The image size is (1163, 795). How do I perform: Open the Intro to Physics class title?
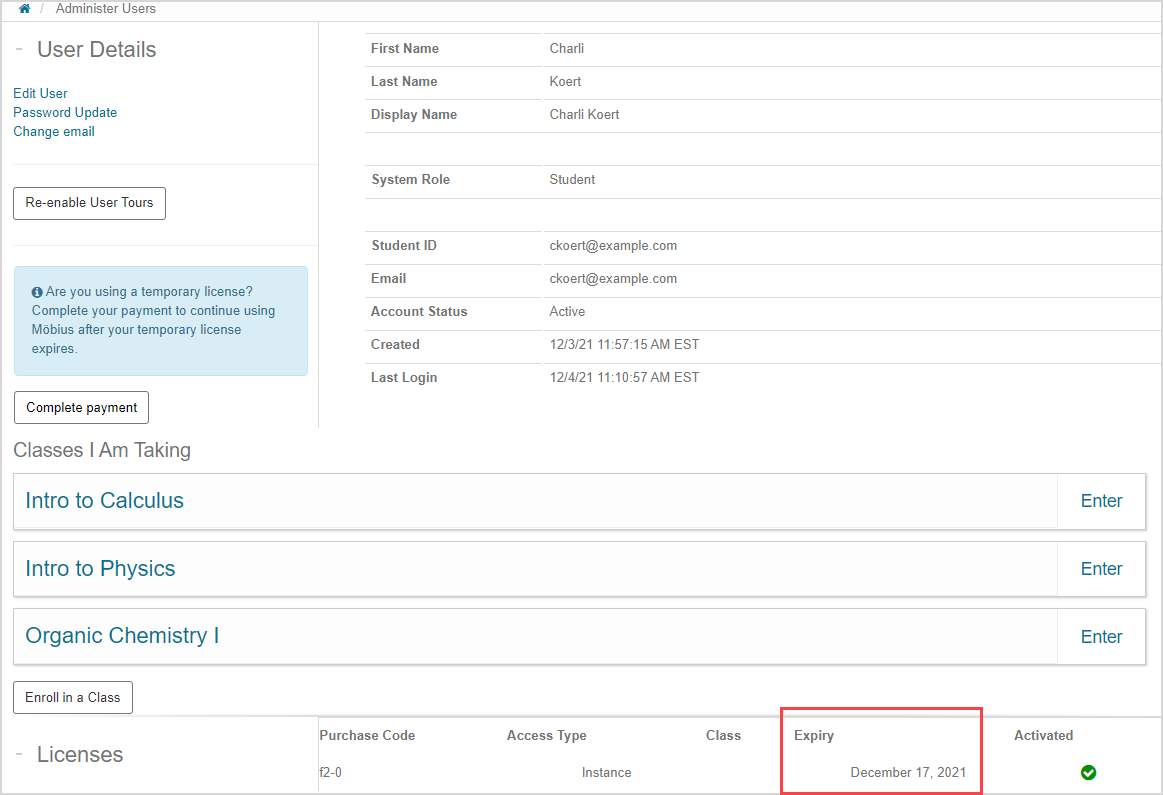point(100,569)
